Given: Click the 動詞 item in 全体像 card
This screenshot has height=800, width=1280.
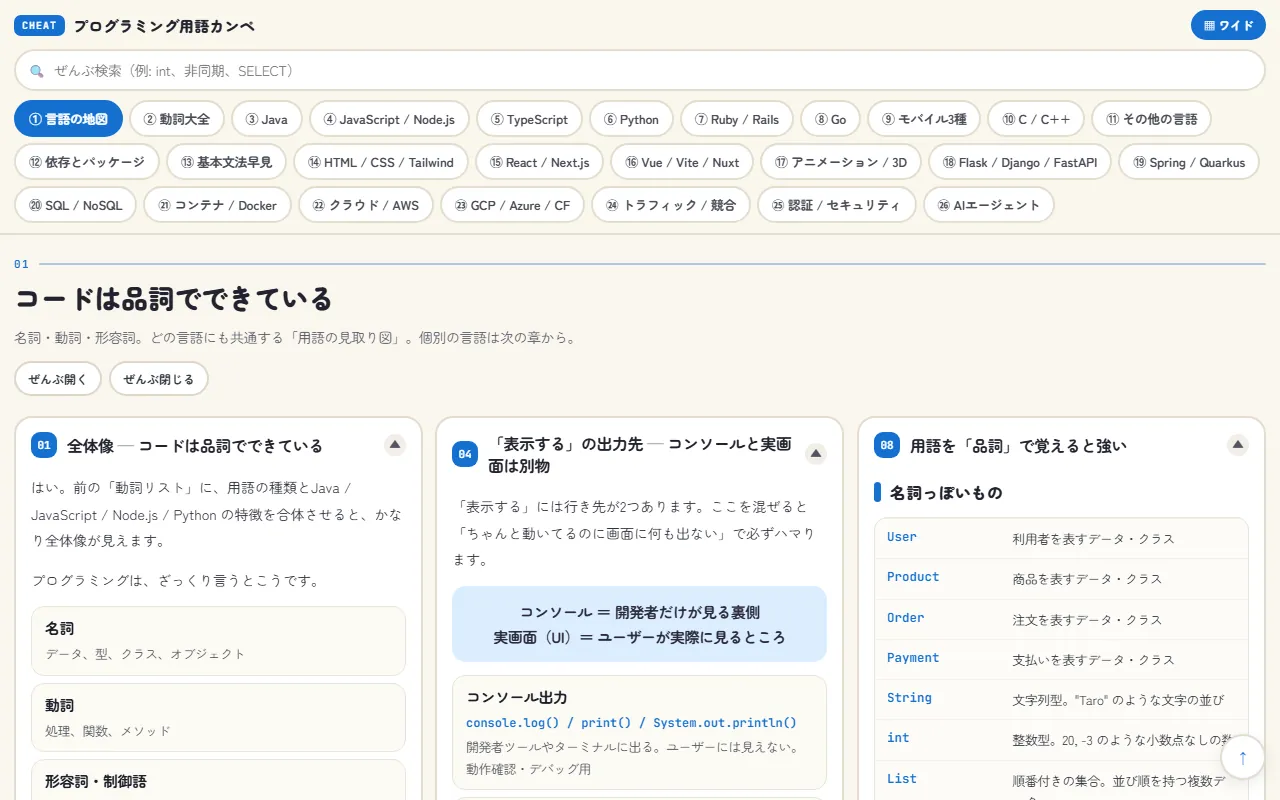Looking at the screenshot, I should pos(218,717).
